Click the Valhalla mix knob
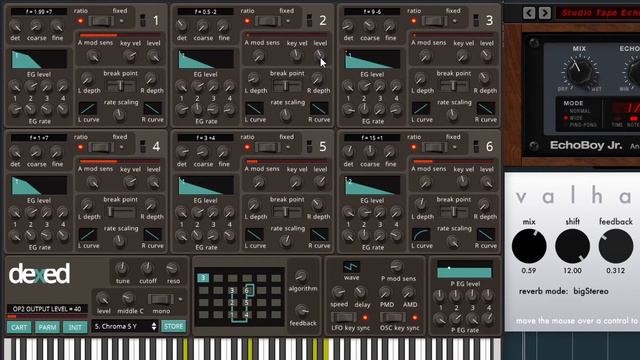Image resolution: width=640 pixels, height=360 pixels. [x=529, y=246]
